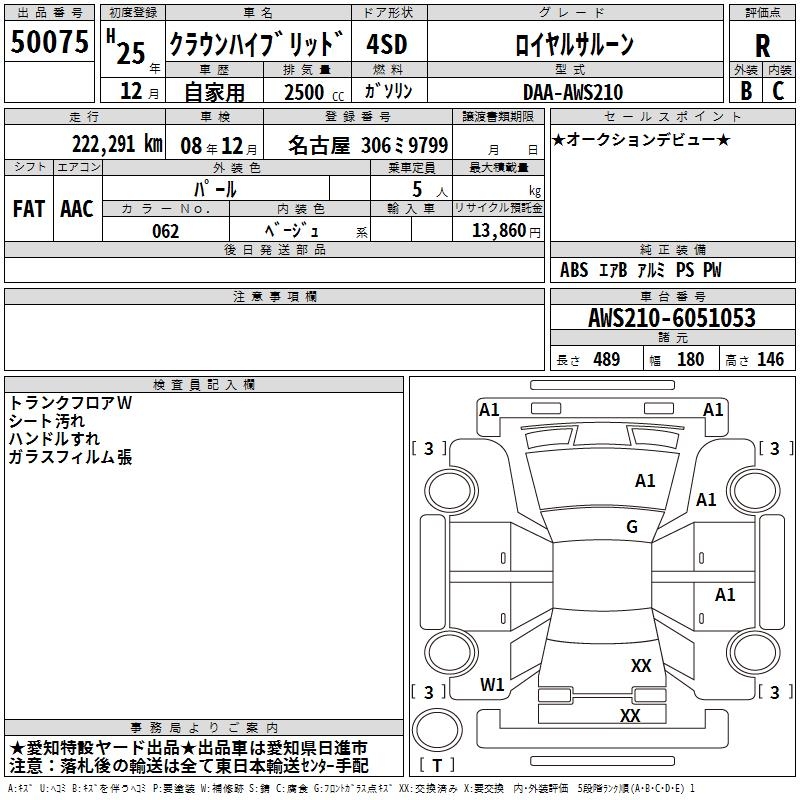
Task: Click the 出品番号 header
Action: point(49,13)
